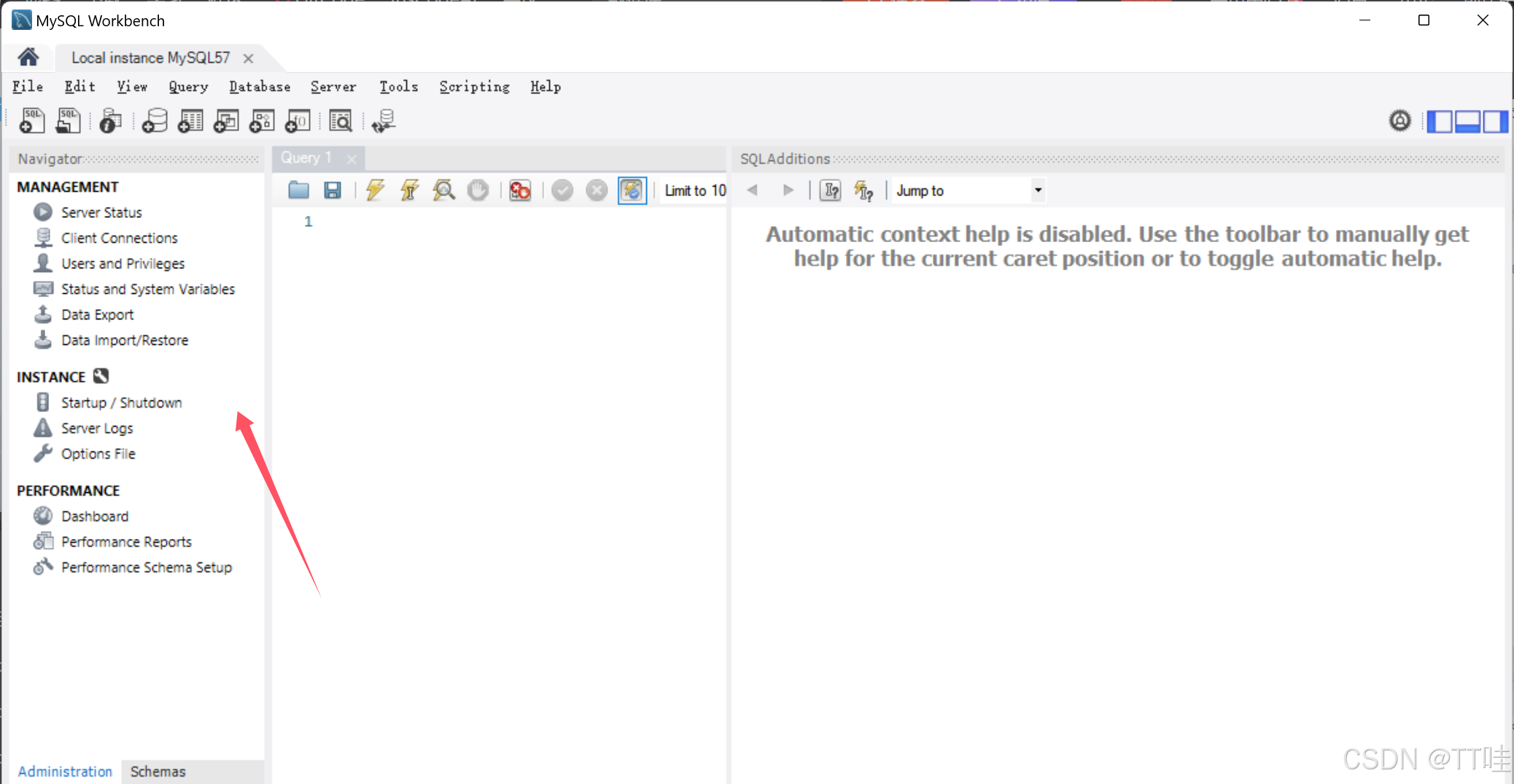
Task: Save the script with floppy icon
Action: coord(333,190)
